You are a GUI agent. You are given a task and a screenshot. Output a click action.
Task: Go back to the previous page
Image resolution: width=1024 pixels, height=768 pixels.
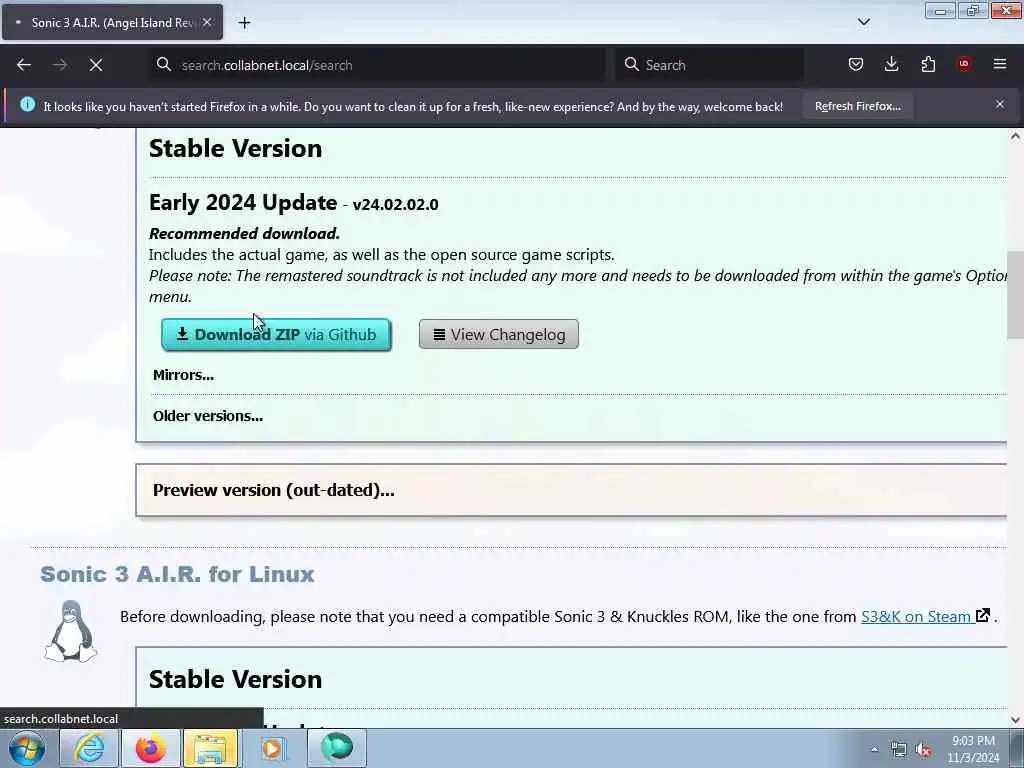[x=24, y=65]
